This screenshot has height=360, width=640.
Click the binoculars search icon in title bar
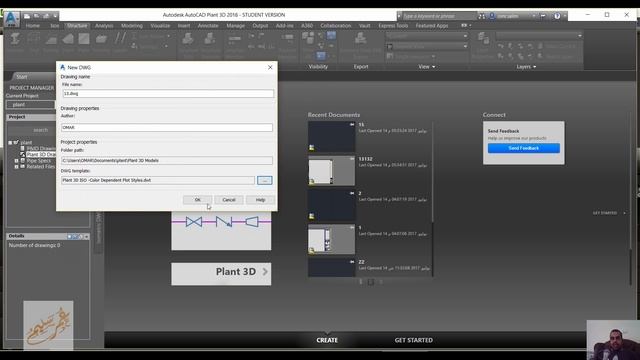[x=482, y=16]
